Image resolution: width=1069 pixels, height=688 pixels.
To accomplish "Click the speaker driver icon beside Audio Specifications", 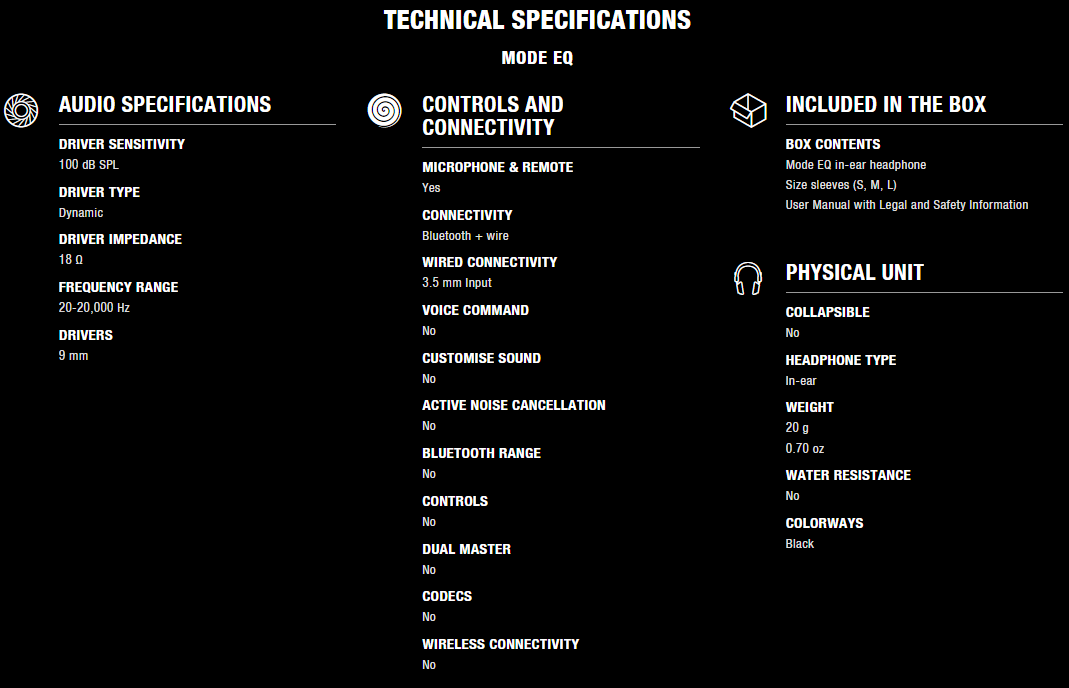I will click(x=21, y=109).
